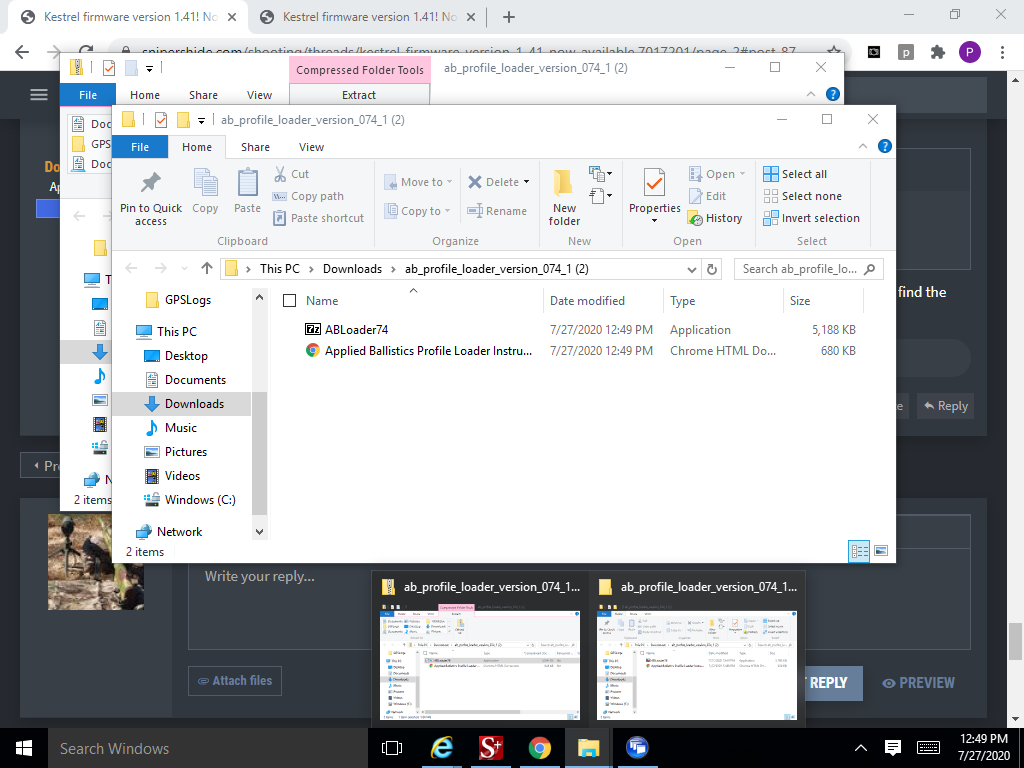Viewport: 1024px width, 768px height.
Task: Click Invert selection in ribbon
Action: (x=812, y=218)
